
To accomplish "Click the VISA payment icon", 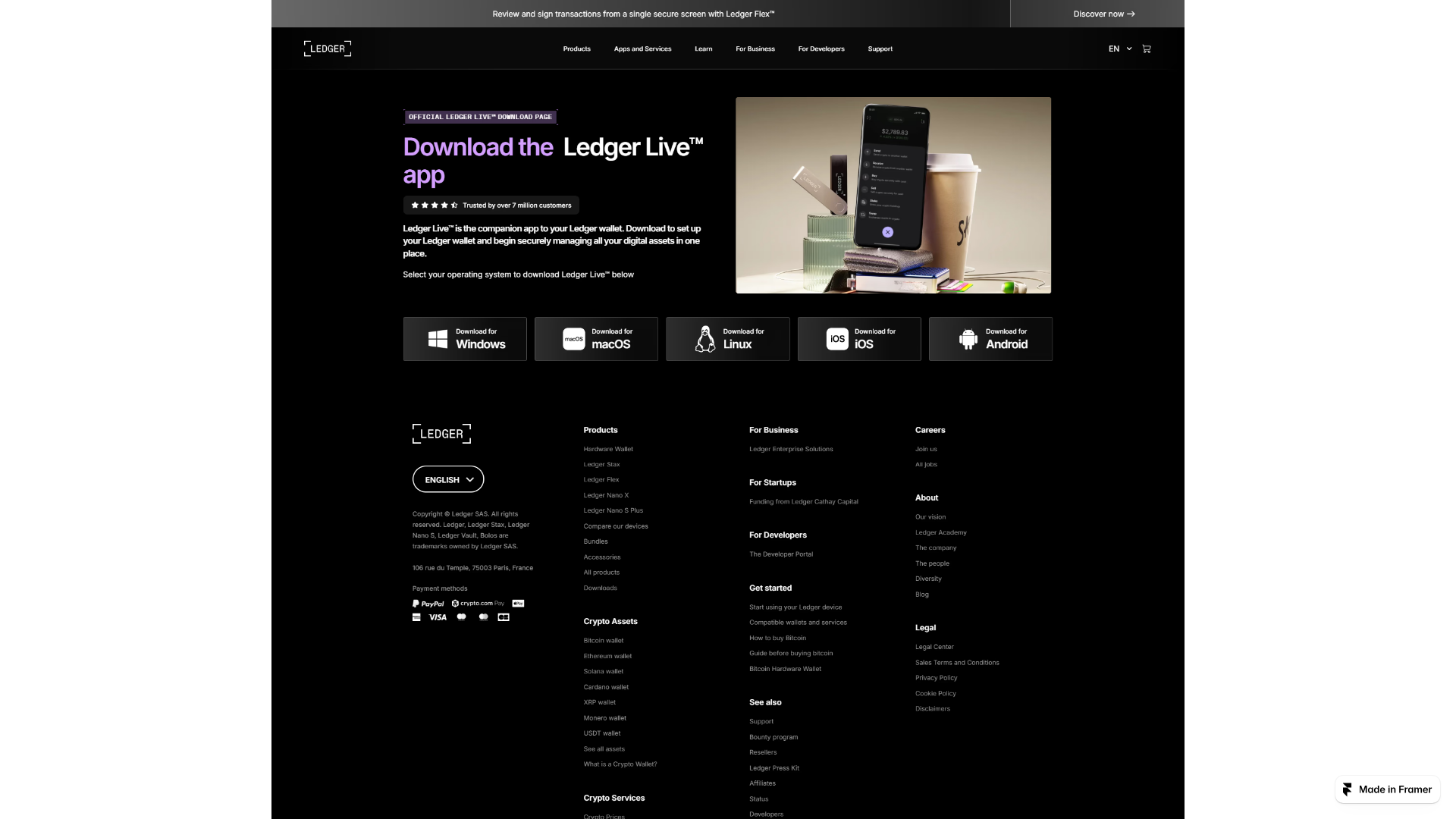I will [438, 617].
